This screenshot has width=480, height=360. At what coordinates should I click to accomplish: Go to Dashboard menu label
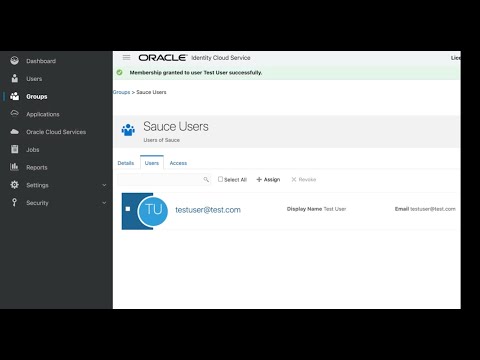[x=41, y=61]
